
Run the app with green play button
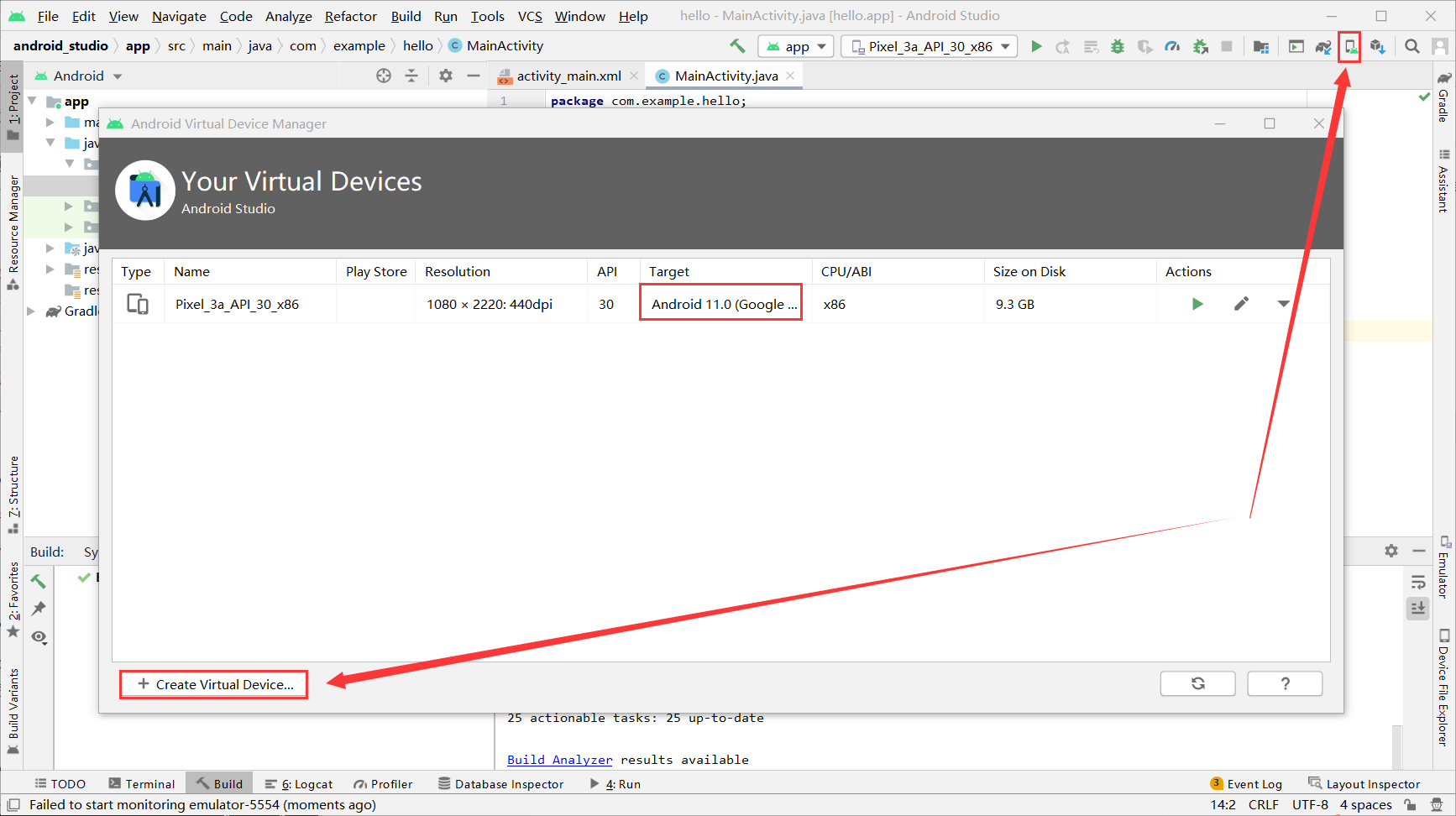tap(1036, 46)
